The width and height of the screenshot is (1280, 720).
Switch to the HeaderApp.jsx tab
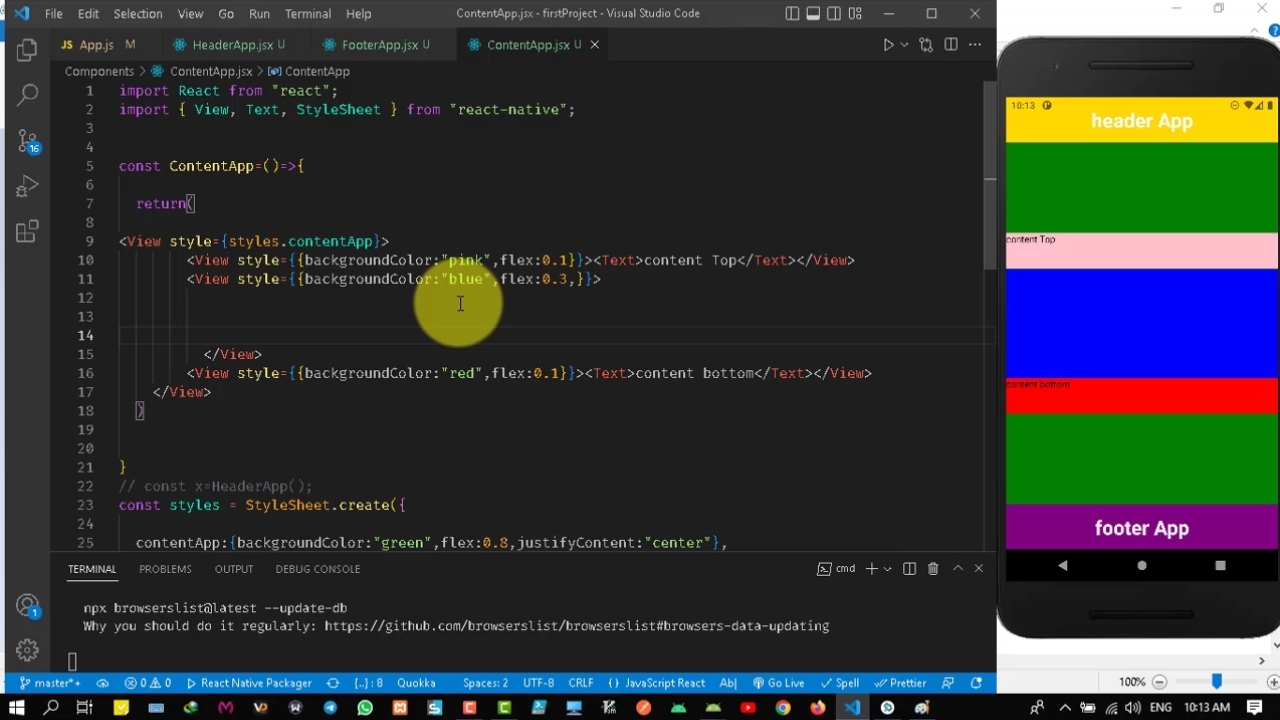coord(232,45)
